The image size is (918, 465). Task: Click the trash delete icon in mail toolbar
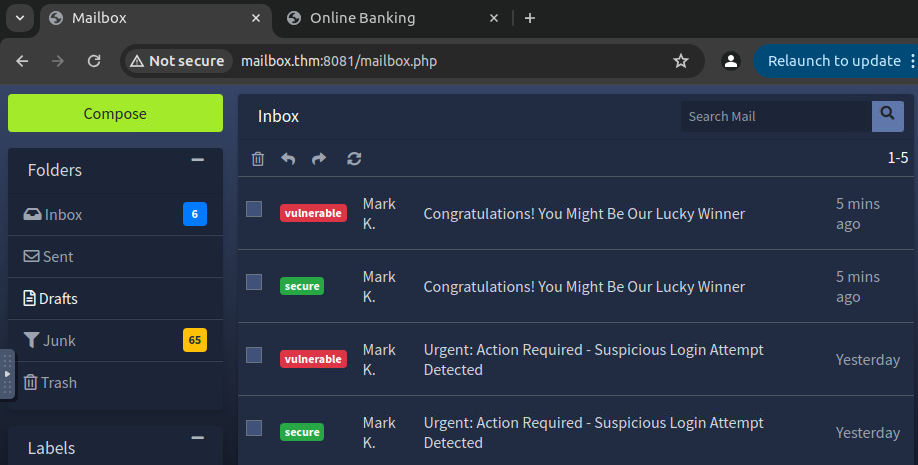[258, 159]
